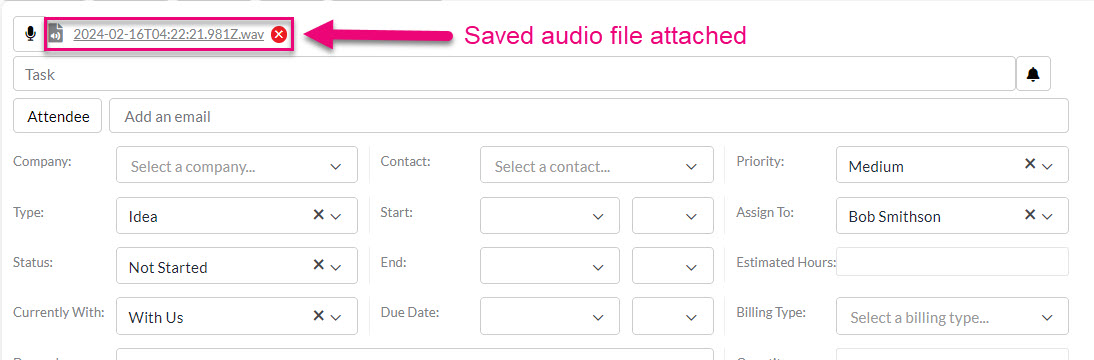This screenshot has height=360, width=1094.
Task: Click the Estimated Hours input field
Action: (x=952, y=262)
